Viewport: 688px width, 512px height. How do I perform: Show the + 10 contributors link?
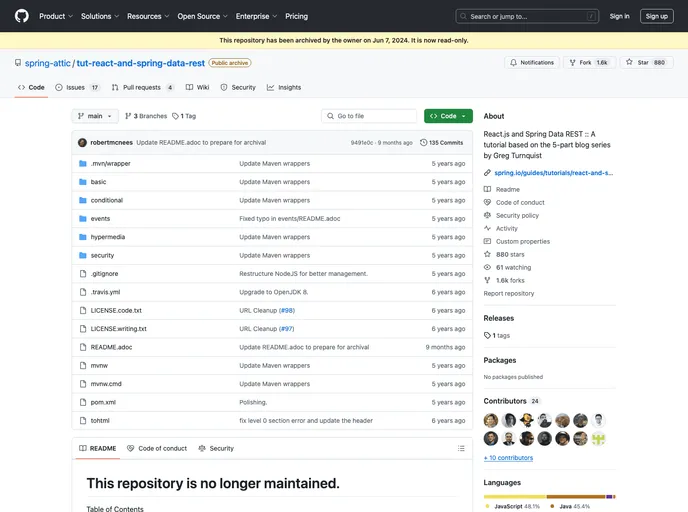[x=508, y=458]
